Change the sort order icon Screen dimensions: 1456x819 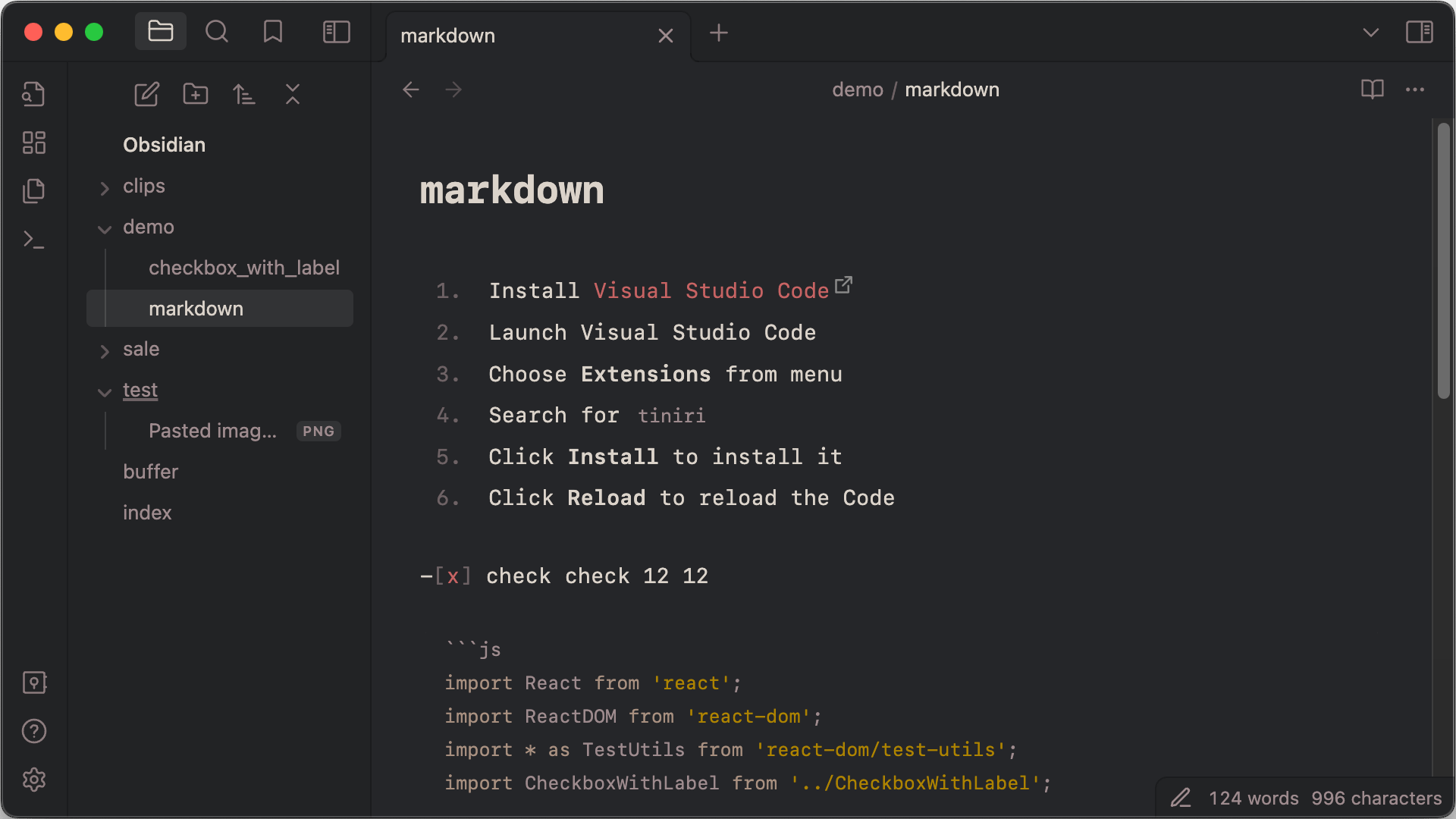click(x=244, y=94)
